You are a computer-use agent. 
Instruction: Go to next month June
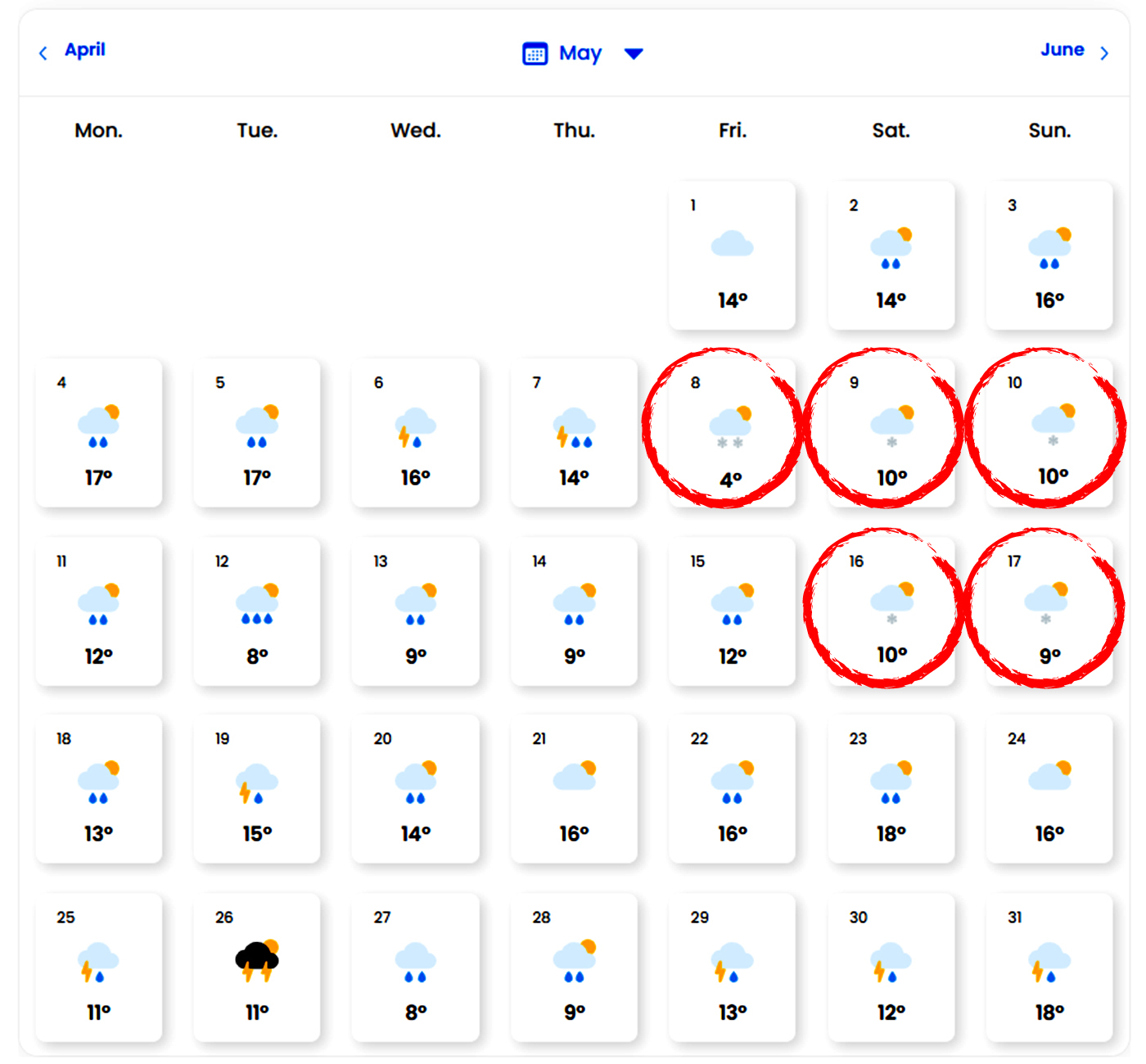(1062, 50)
